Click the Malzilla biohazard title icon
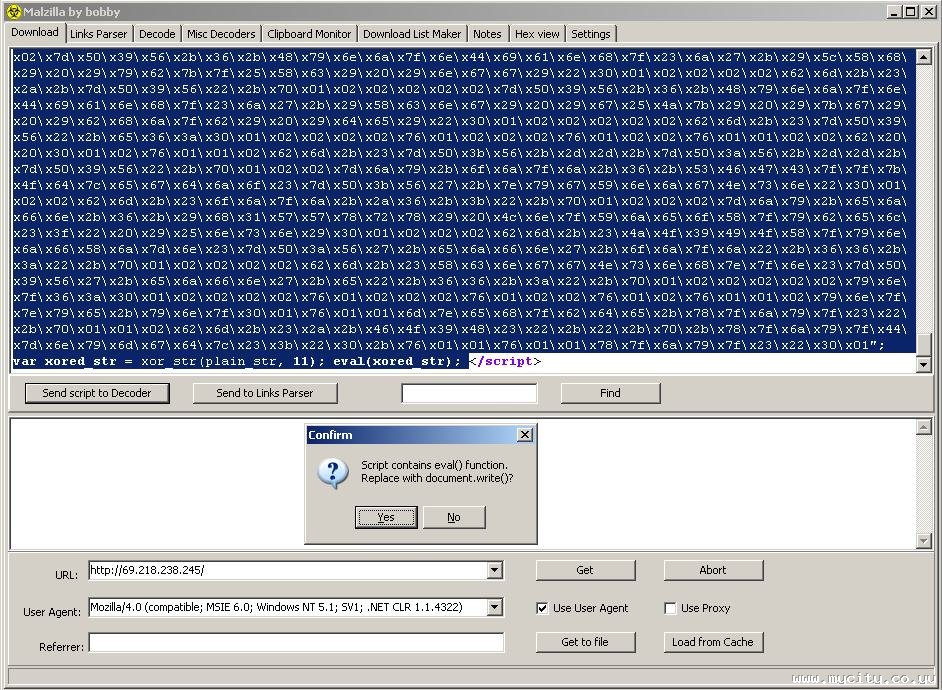Viewport: 942px width, 690px height. click(x=14, y=11)
